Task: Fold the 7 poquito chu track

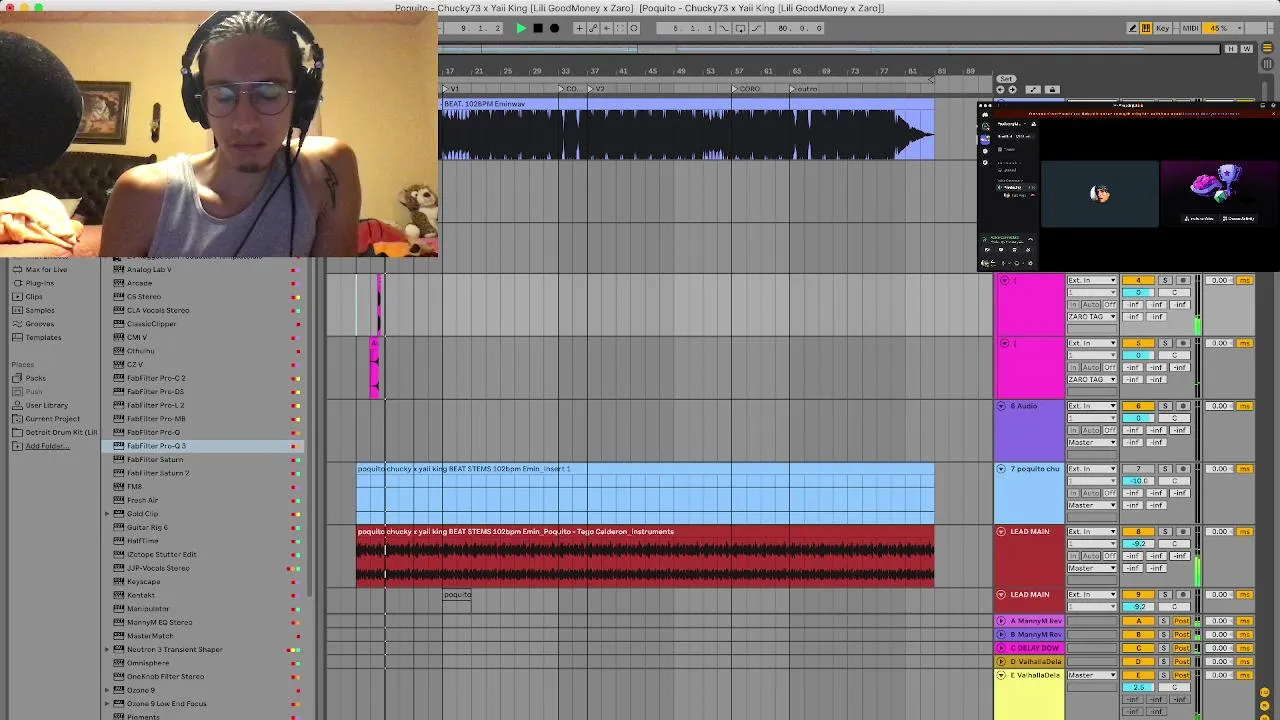Action: click(1001, 469)
